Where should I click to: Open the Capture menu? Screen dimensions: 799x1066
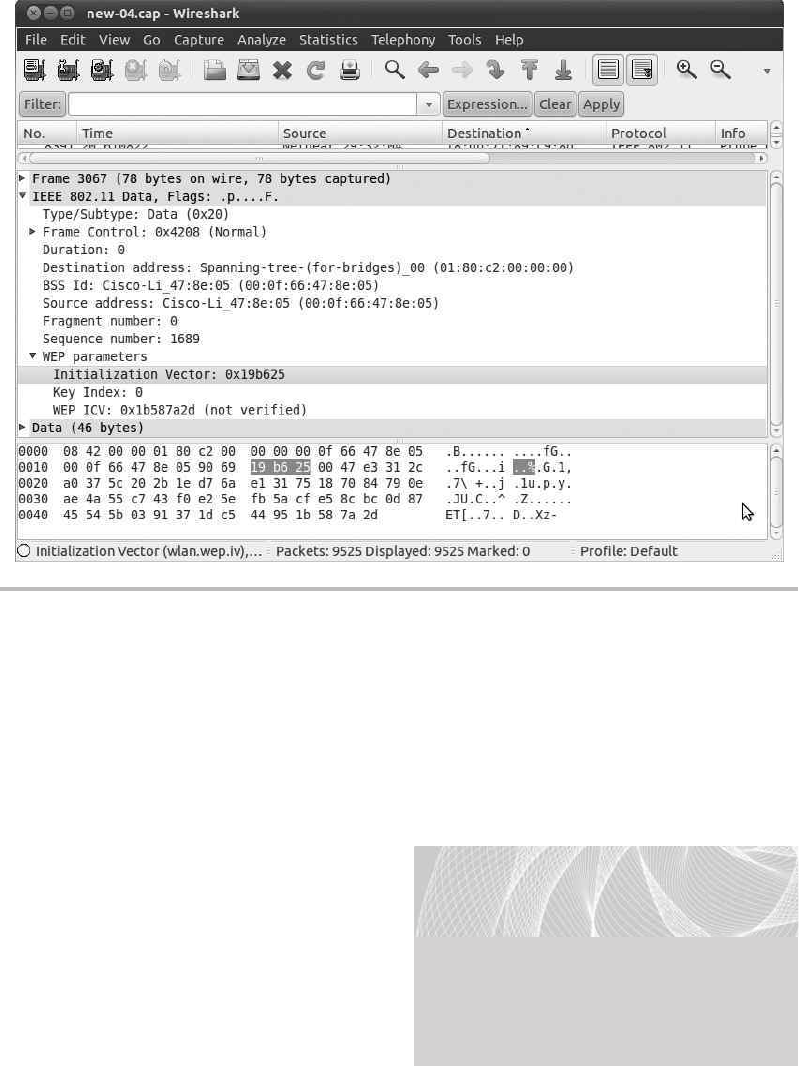click(199, 39)
